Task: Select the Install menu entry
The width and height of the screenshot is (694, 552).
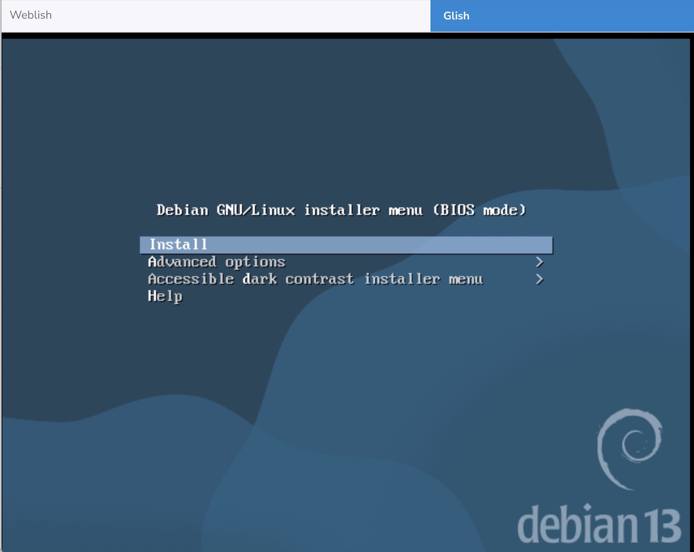Action: click(x=346, y=245)
